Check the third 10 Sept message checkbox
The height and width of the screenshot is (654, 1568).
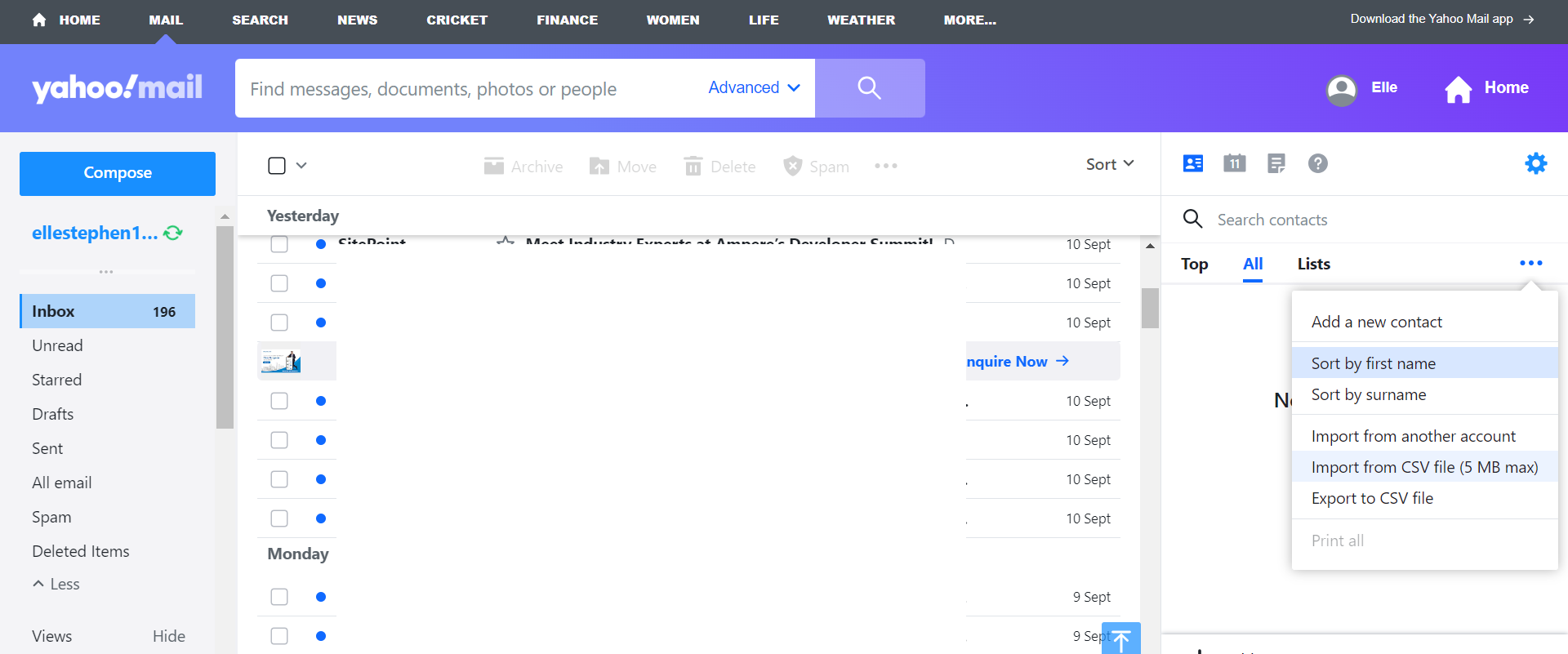(279, 323)
